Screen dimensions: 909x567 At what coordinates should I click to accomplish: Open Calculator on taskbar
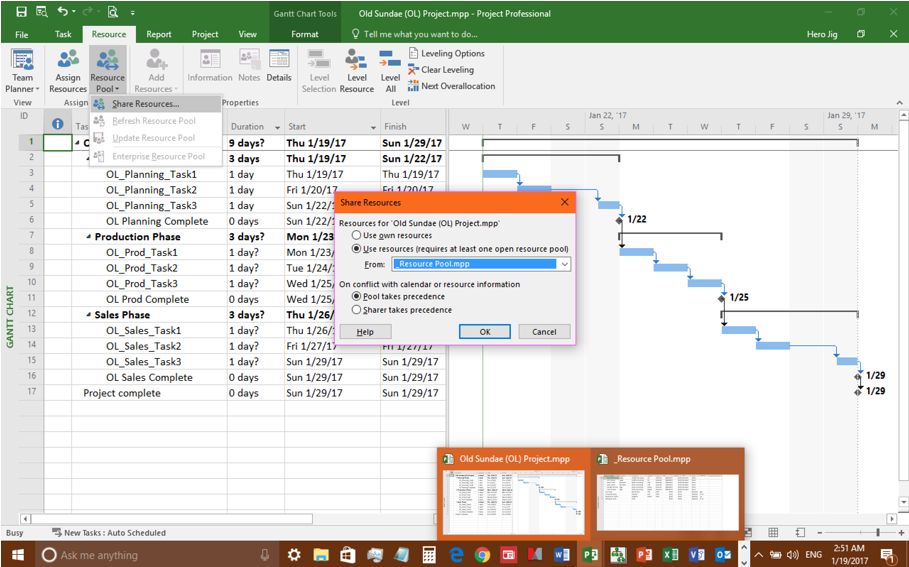coord(429,555)
